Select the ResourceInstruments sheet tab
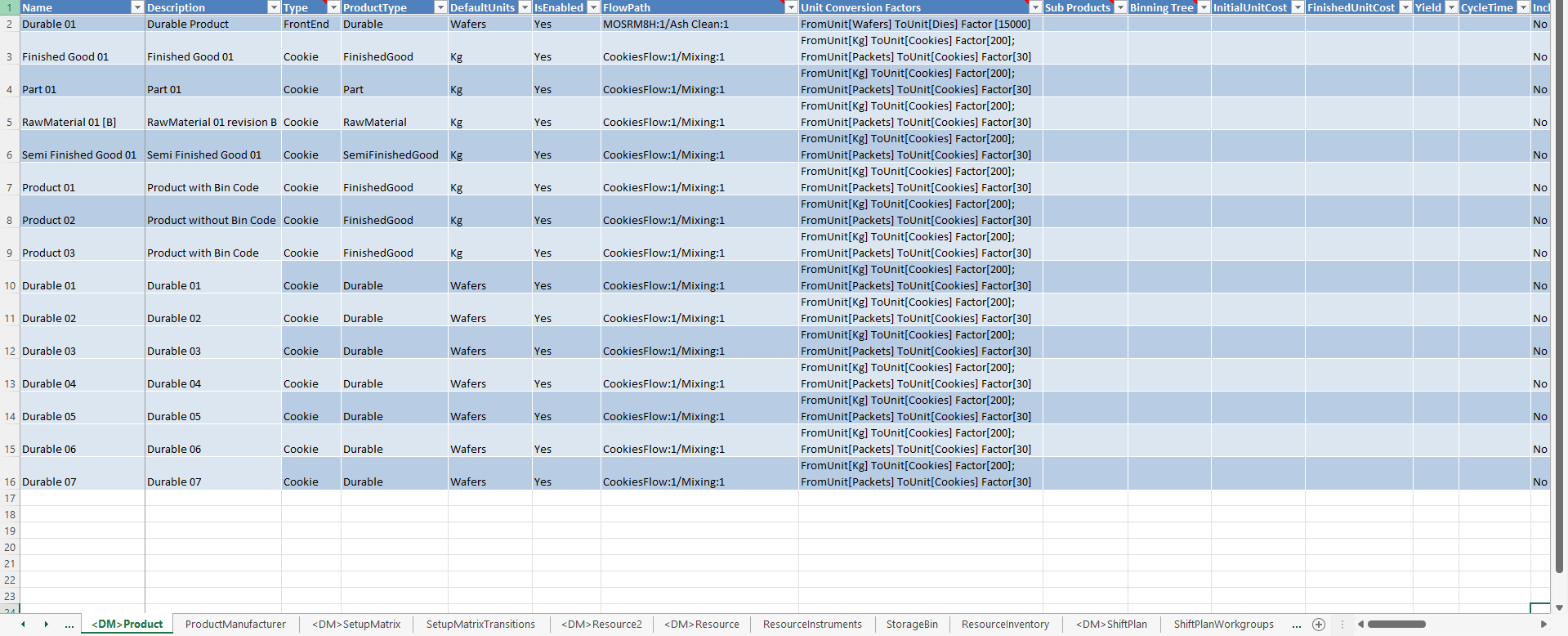The image size is (1568, 636). [812, 625]
